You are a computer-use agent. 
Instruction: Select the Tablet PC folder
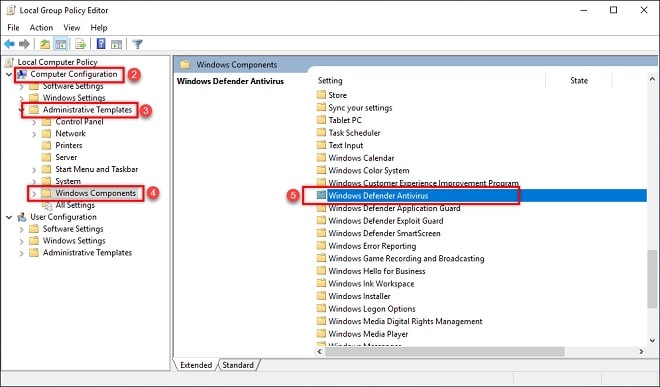tap(345, 120)
